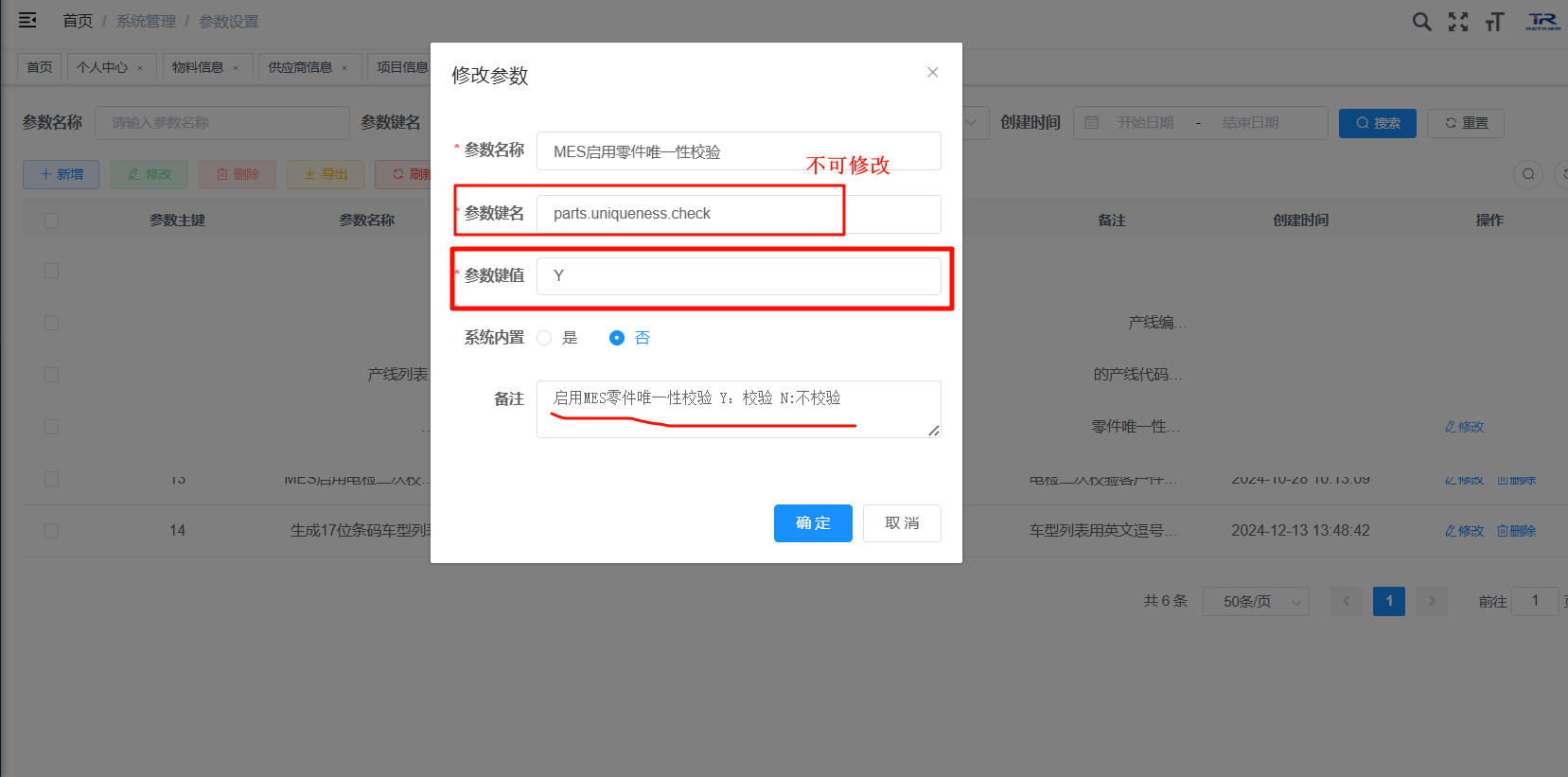Close the 个人中心 tab via its x
Screen dimensions: 1568x777
click(x=140, y=68)
